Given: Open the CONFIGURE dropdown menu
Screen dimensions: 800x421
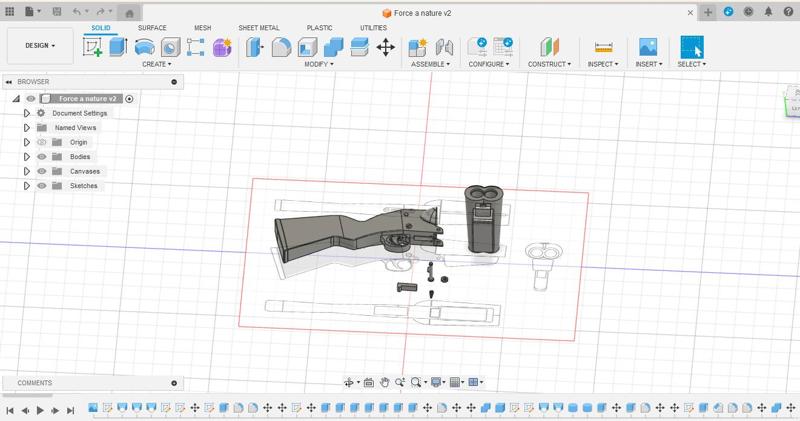Looking at the screenshot, I should (x=489, y=64).
